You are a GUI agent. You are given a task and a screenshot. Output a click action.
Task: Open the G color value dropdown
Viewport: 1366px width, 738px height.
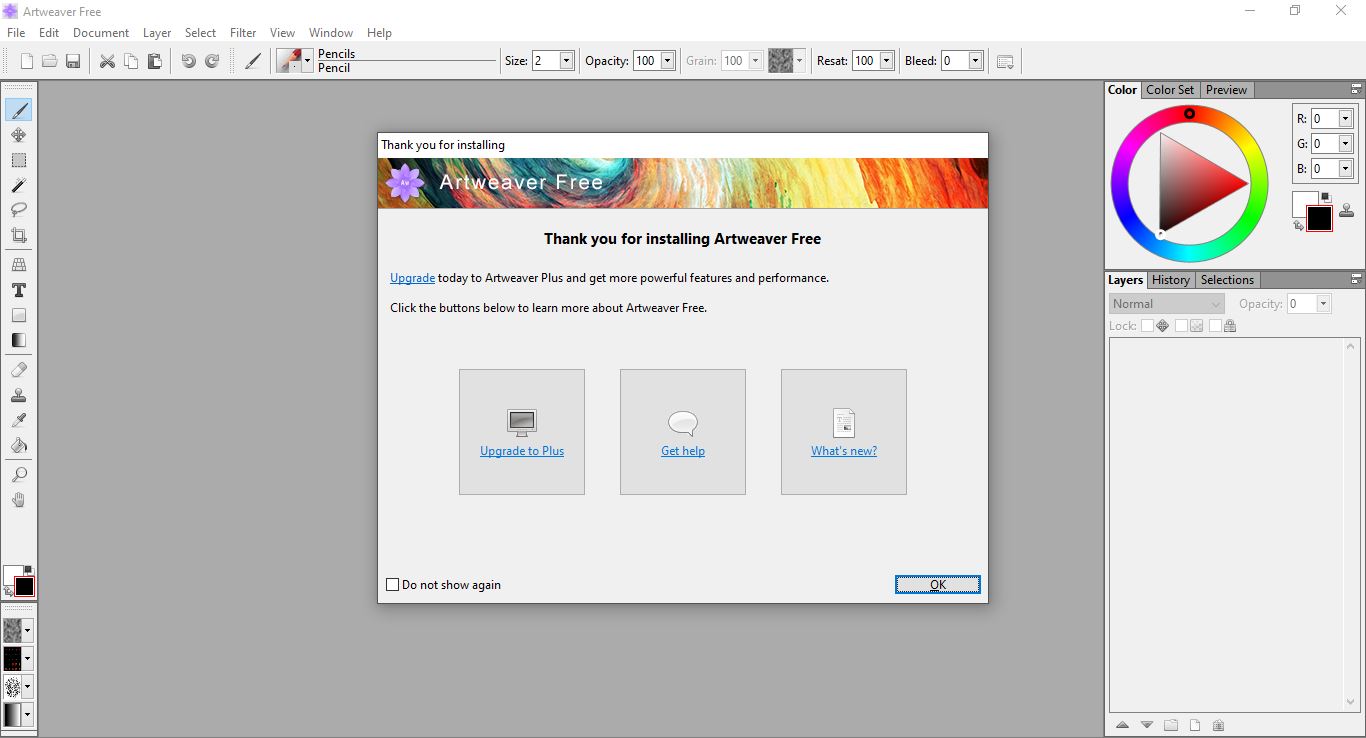1345,143
